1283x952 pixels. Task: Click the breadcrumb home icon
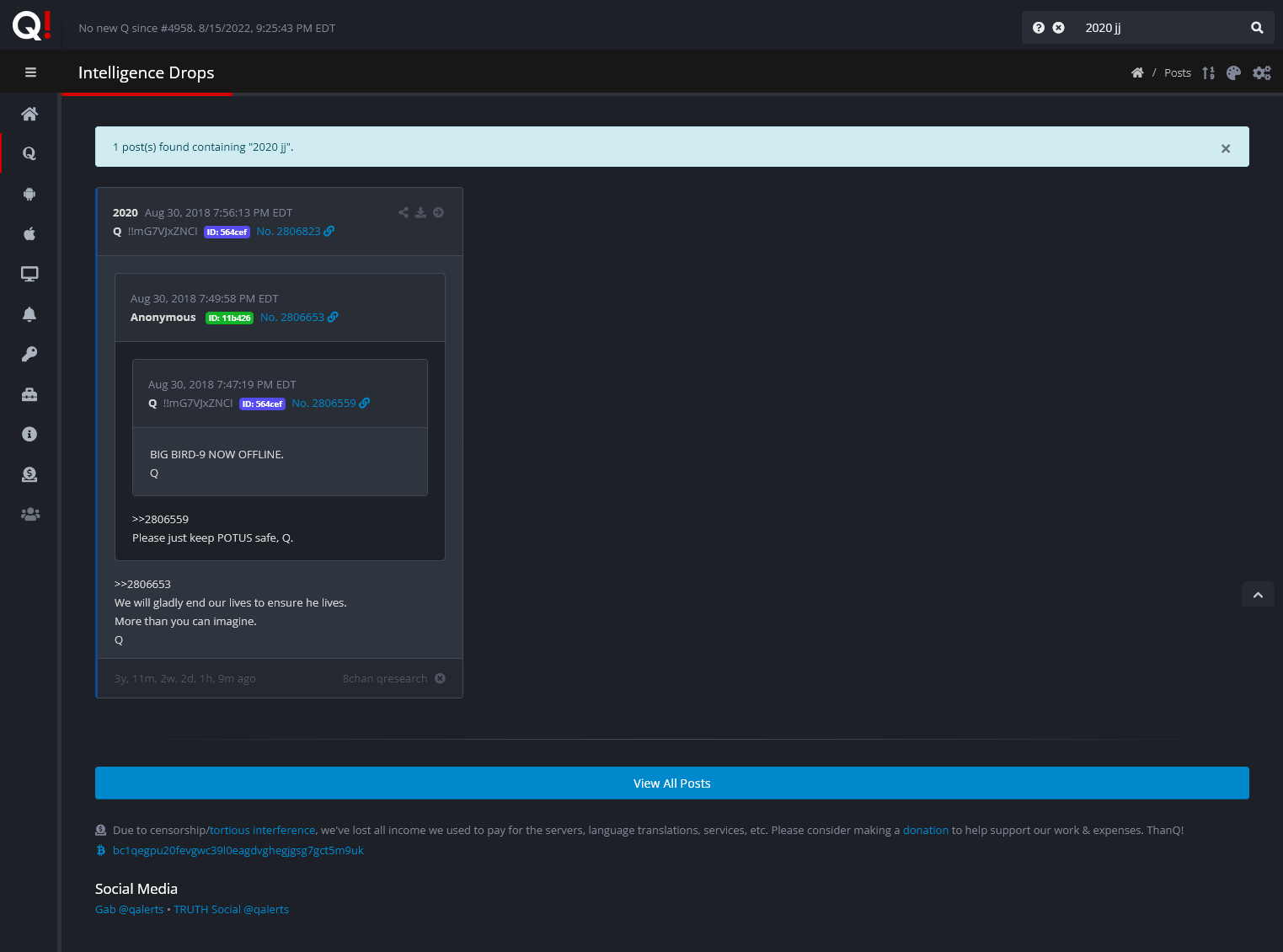(1137, 72)
